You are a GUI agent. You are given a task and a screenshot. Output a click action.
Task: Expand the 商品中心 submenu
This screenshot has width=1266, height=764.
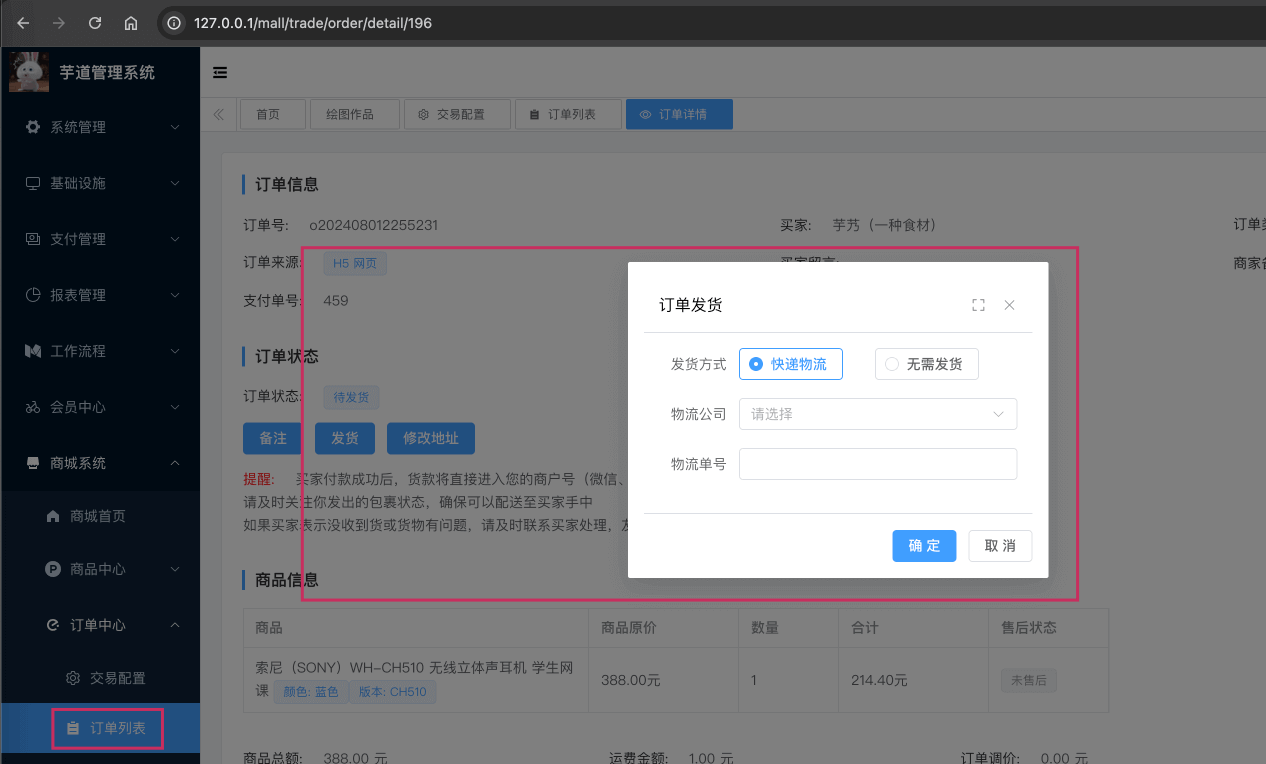point(100,569)
